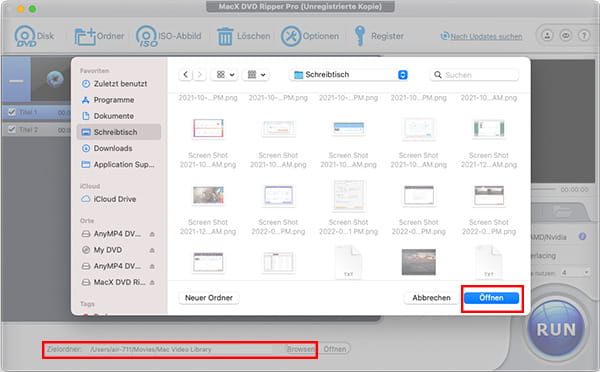This screenshot has height=372, width=600.
Task: Select file Screen Shot 2022-0...1 PM.png
Action: coord(348,208)
